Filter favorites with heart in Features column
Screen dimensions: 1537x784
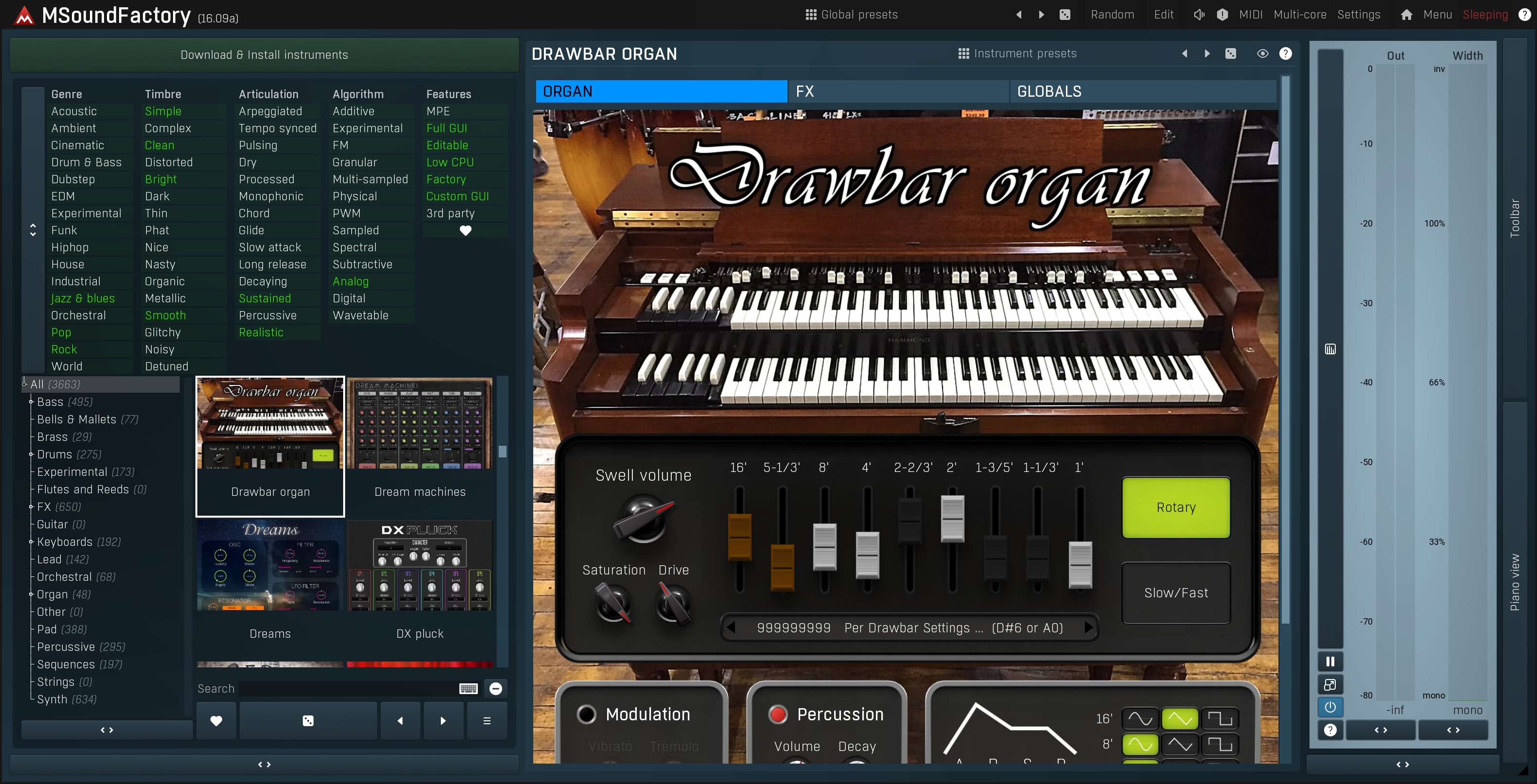click(465, 230)
